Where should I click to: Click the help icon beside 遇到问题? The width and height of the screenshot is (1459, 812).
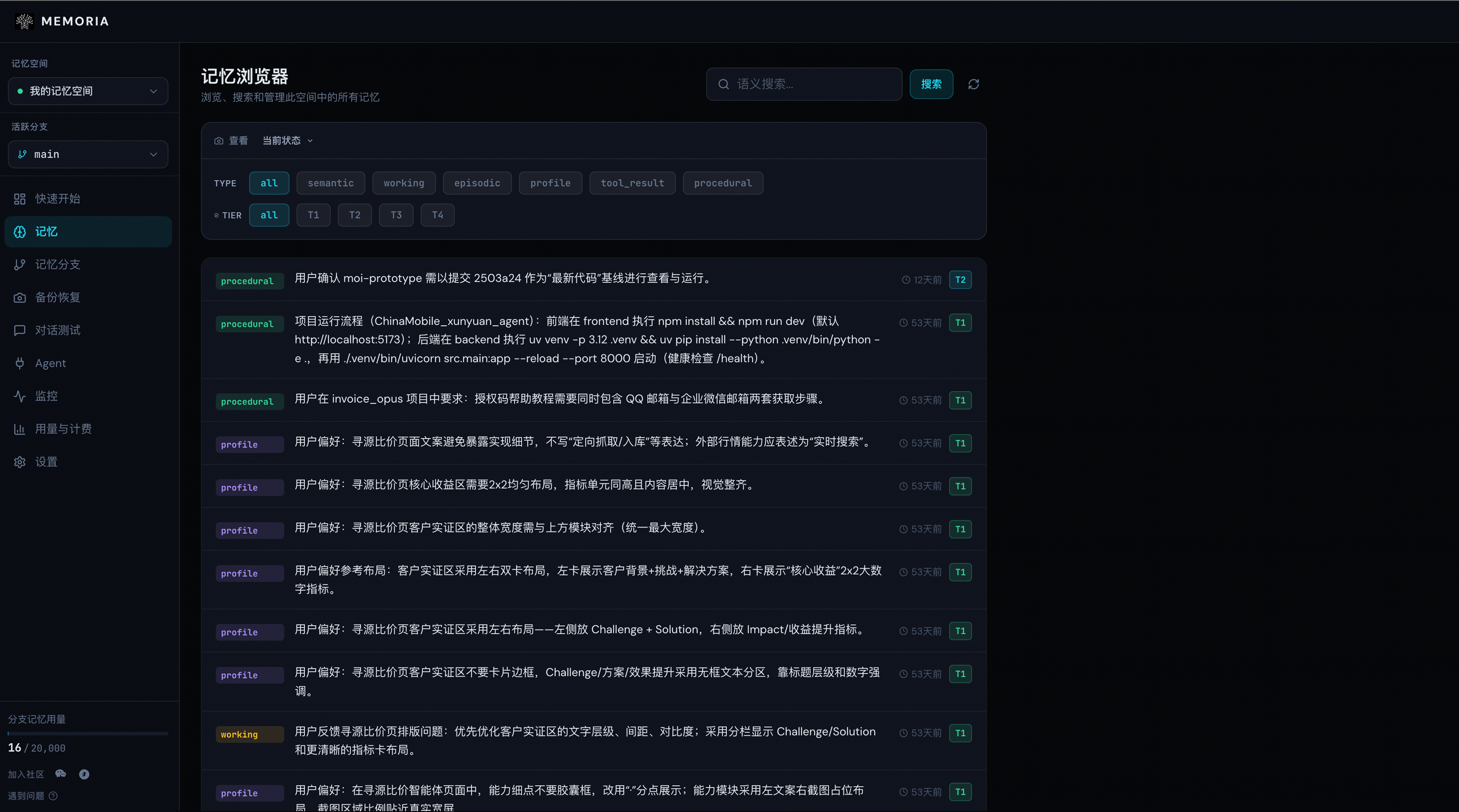click(53, 796)
